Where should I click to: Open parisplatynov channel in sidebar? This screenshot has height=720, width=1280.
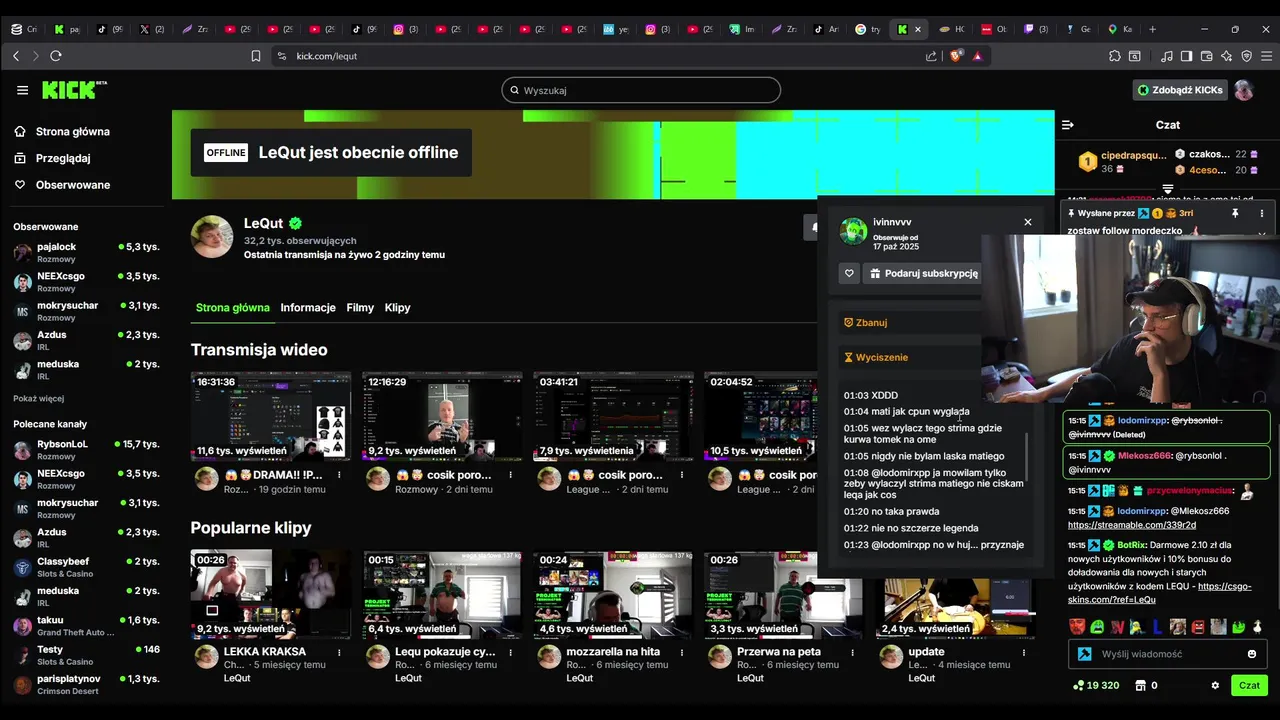coord(86,684)
